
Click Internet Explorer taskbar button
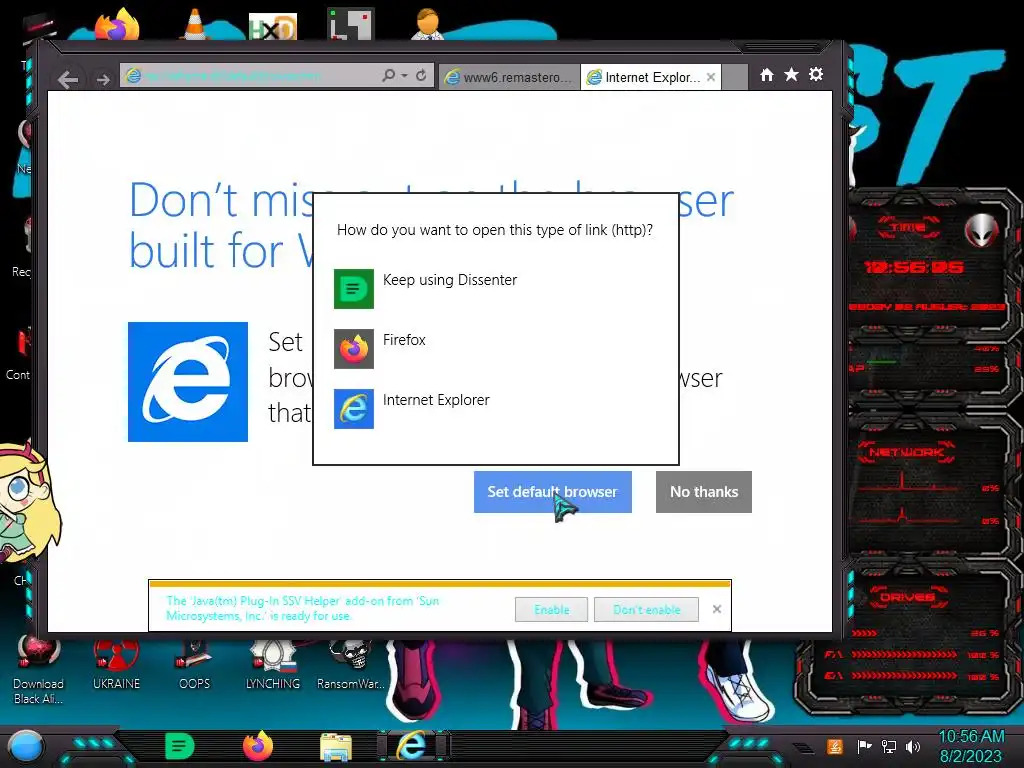point(413,746)
